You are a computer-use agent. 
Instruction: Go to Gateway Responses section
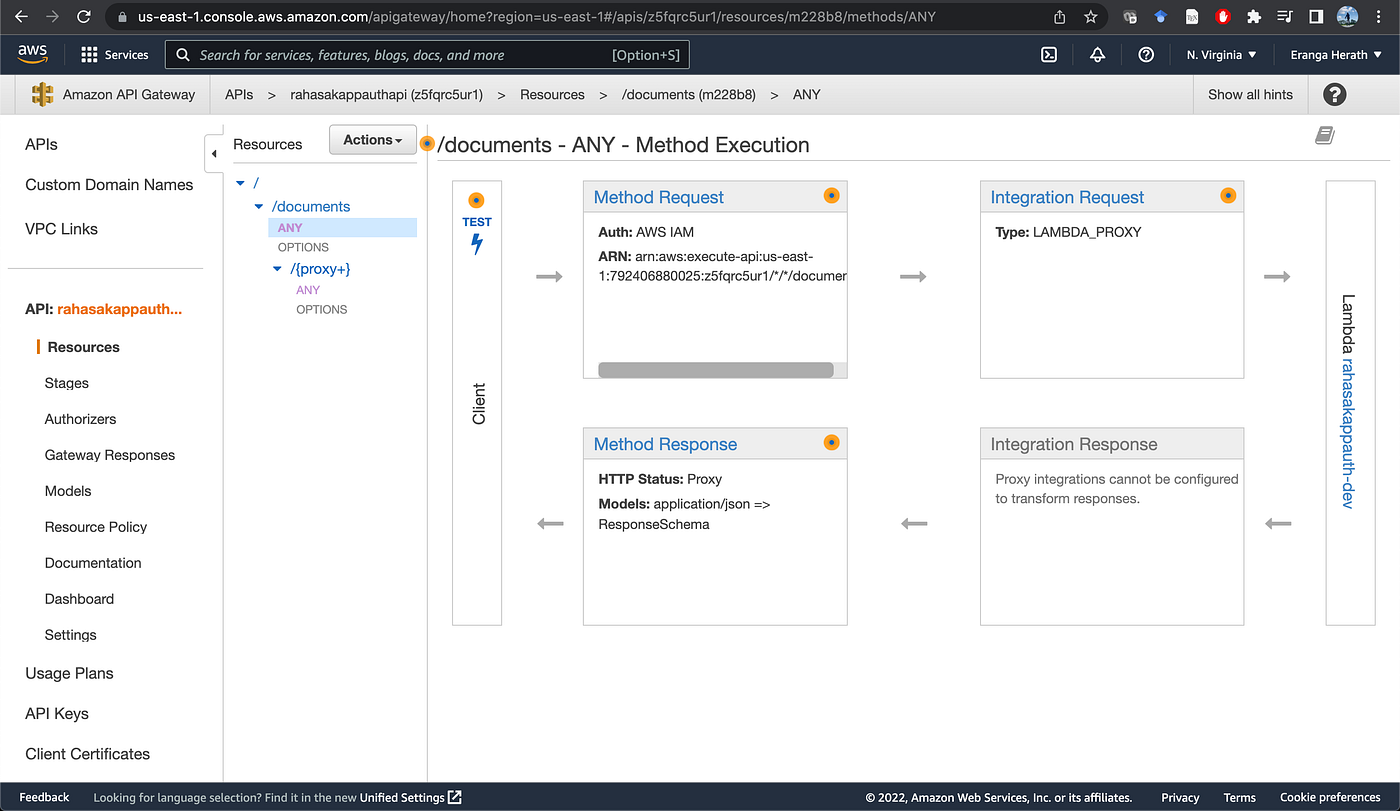click(x=110, y=455)
